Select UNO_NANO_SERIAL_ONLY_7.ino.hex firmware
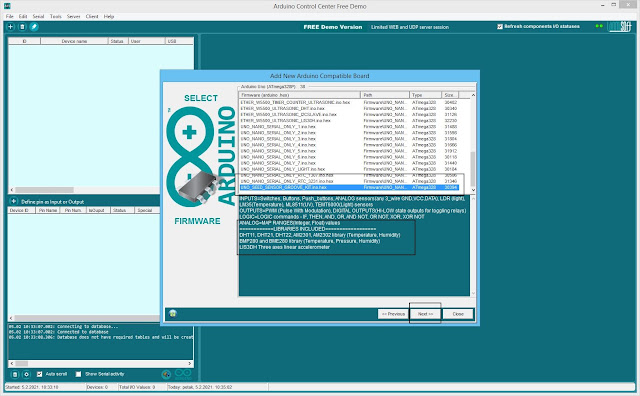The image size is (640, 396). [x=349, y=163]
